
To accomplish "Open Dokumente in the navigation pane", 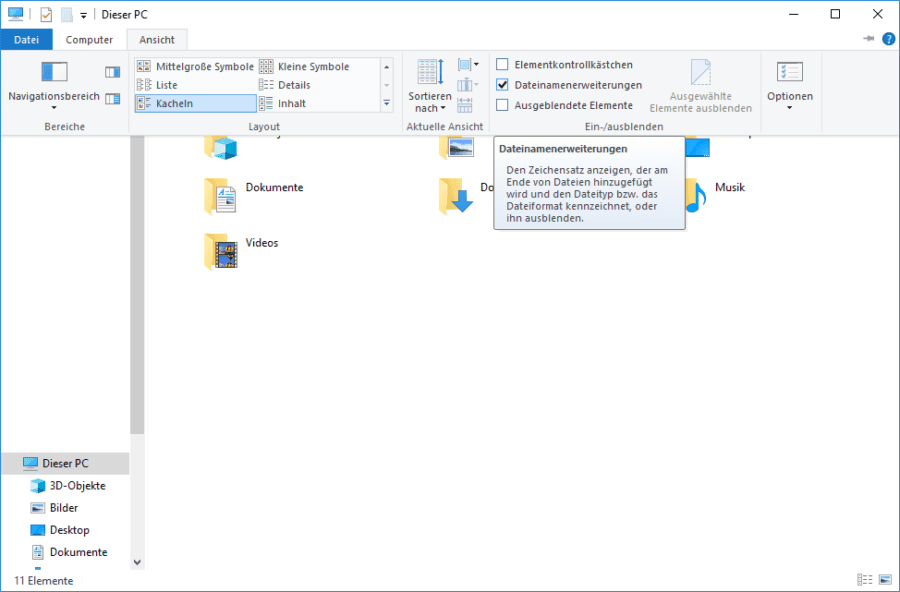I will tap(69, 552).
